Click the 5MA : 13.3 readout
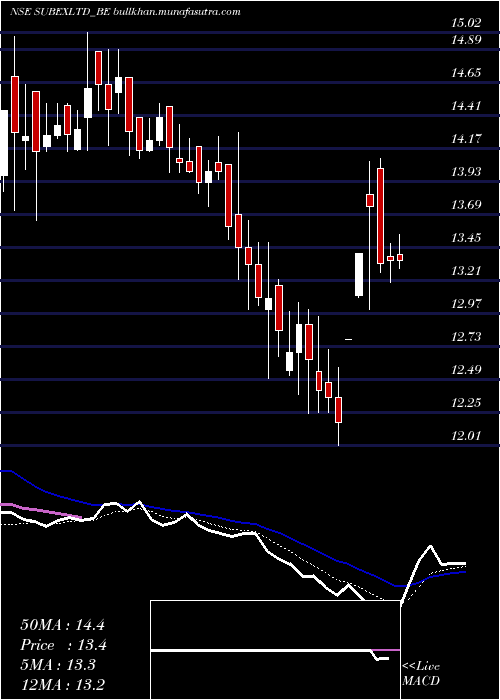The image size is (500, 700). (x=57, y=665)
